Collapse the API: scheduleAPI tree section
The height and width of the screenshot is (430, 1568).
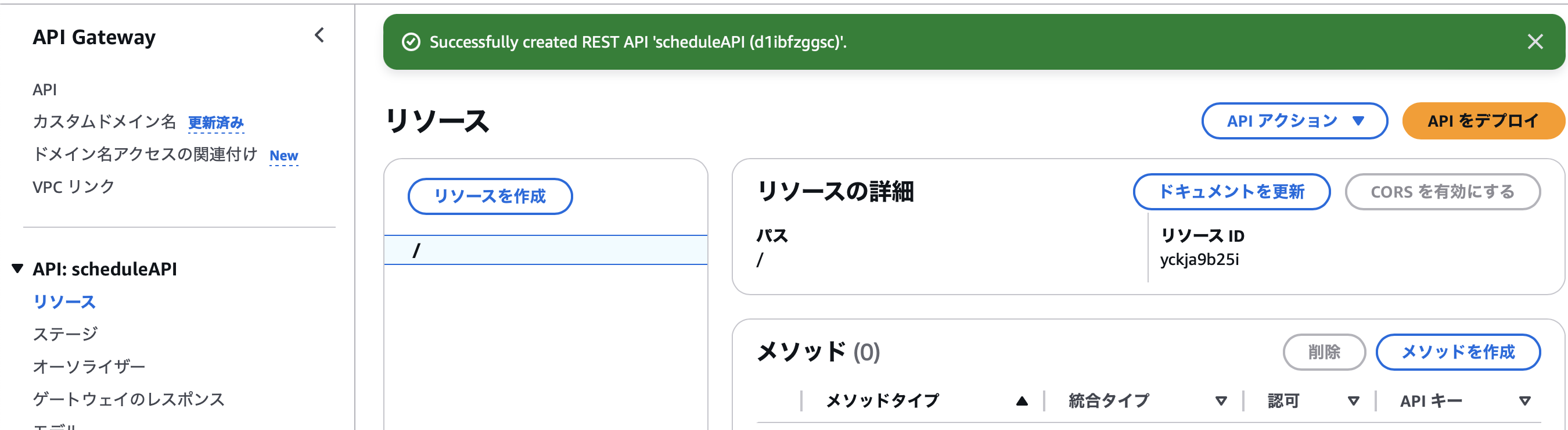tap(17, 268)
